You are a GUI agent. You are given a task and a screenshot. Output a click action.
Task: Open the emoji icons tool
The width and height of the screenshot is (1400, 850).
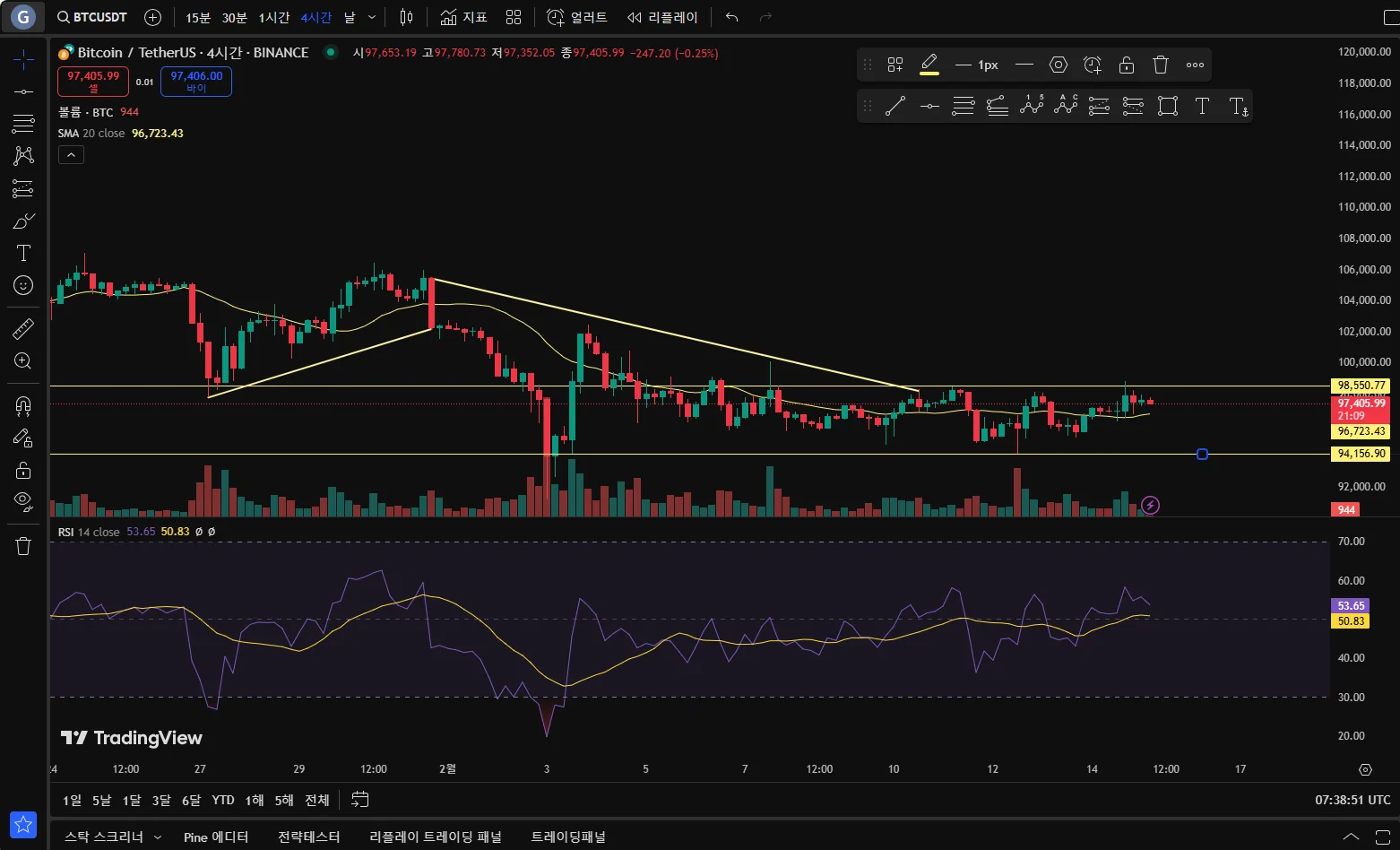click(x=23, y=285)
